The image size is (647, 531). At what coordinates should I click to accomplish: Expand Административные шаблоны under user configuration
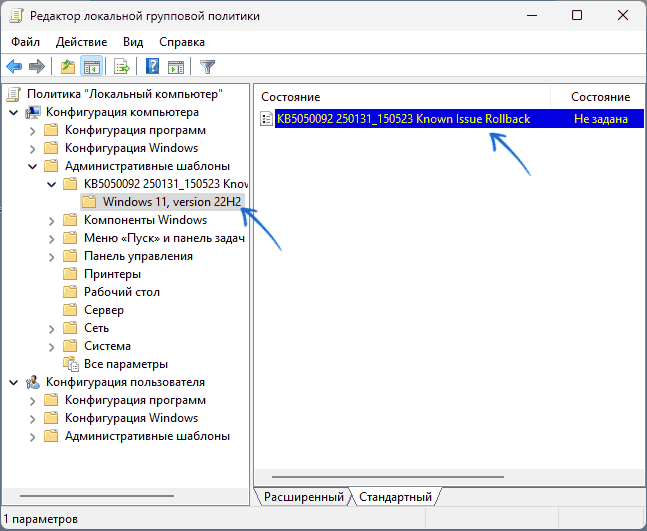(x=33, y=437)
